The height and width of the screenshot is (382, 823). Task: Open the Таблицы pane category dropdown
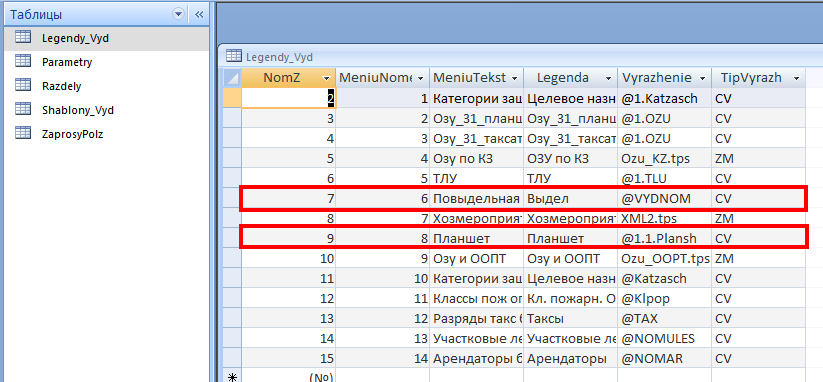179,14
